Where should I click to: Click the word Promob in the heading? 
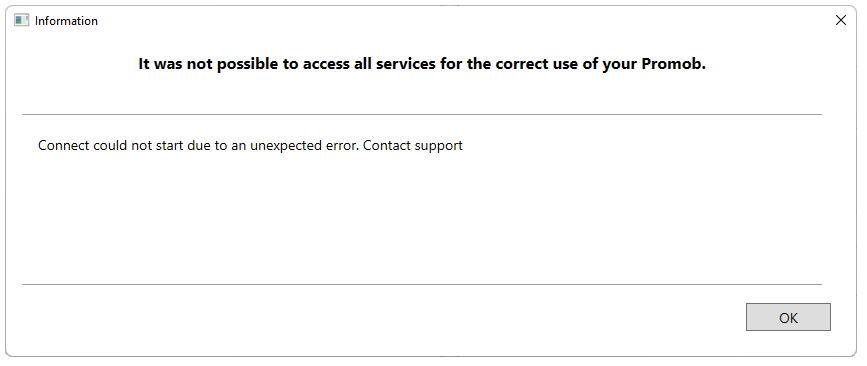[x=673, y=64]
